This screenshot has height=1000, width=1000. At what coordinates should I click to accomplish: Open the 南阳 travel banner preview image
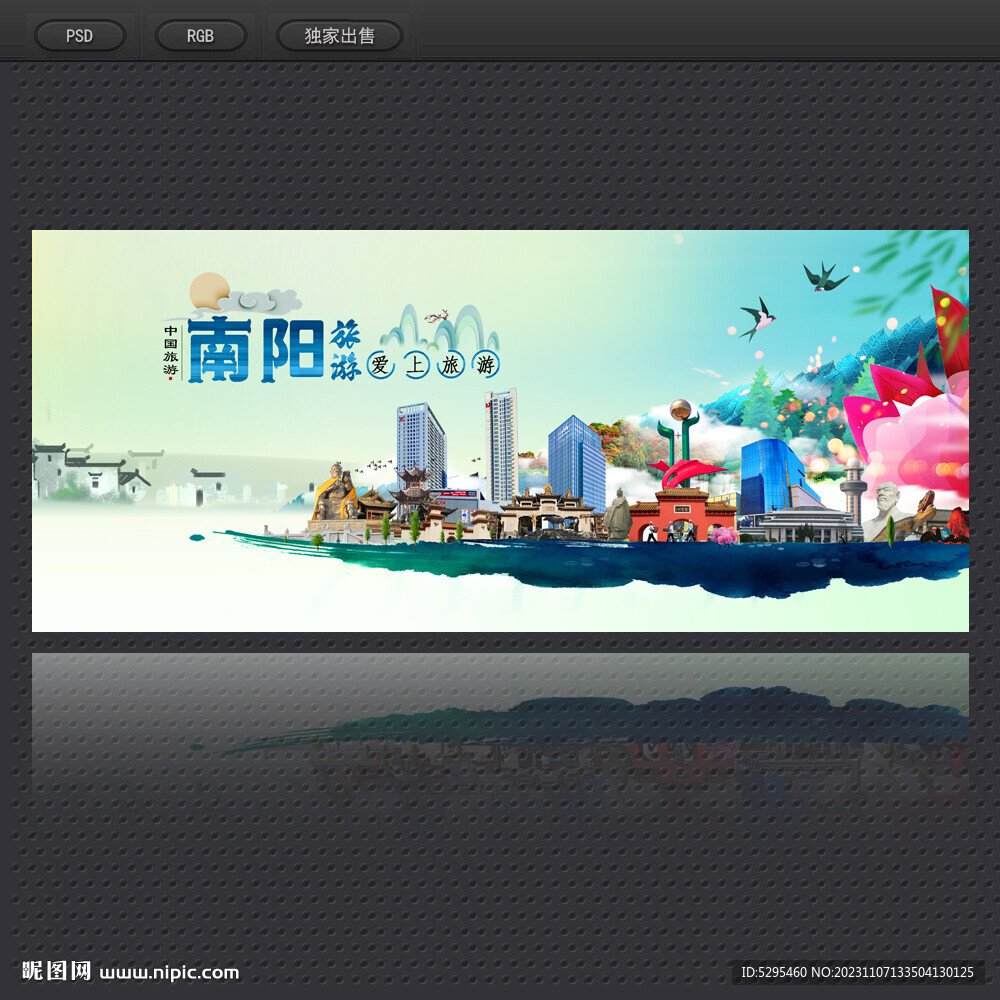click(500, 430)
